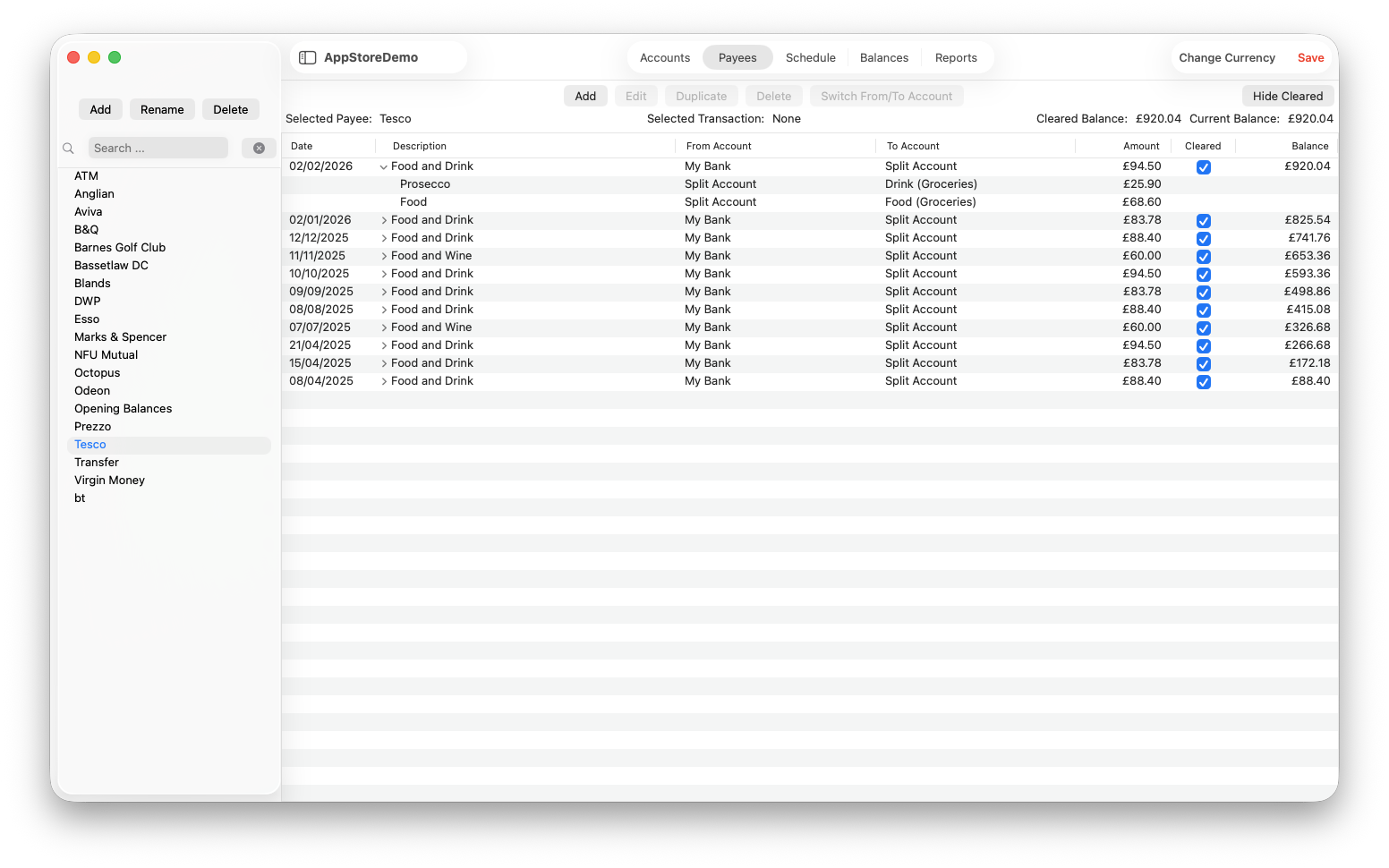Expand the 02/01/2026 Food and Drink split
This screenshot has width=1389, height=868.
[x=384, y=220]
